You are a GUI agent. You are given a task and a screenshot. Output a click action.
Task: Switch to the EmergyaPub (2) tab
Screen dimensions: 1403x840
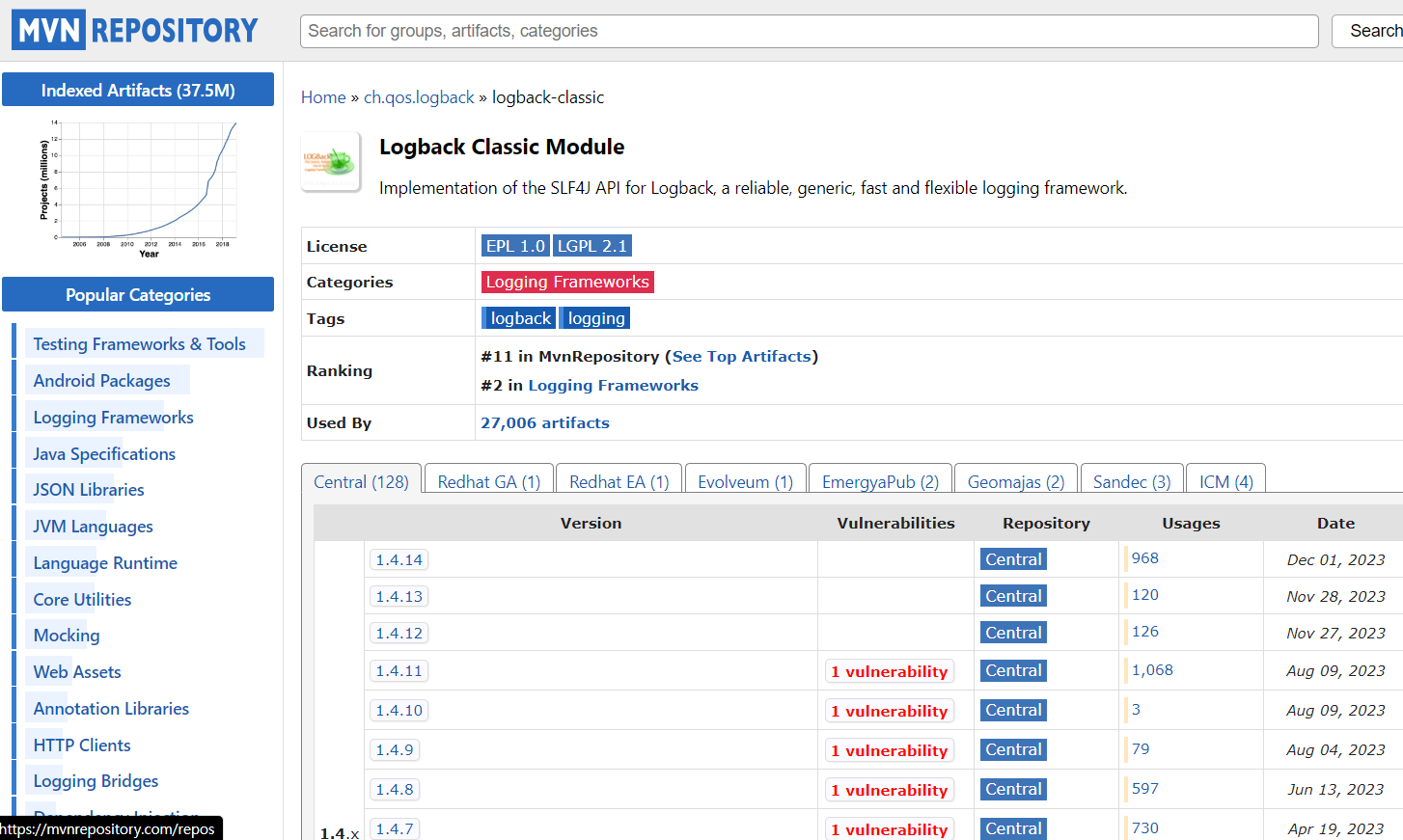point(880,481)
